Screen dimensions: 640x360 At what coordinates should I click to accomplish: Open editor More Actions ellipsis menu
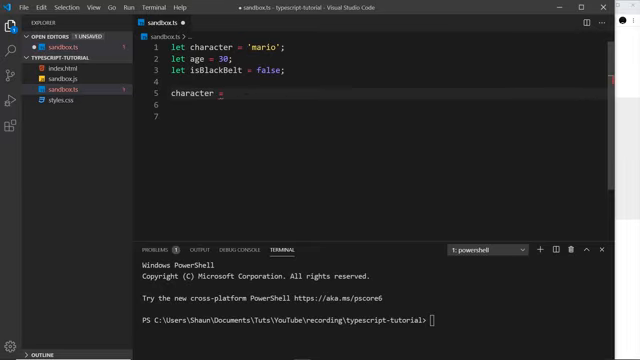click(602, 23)
